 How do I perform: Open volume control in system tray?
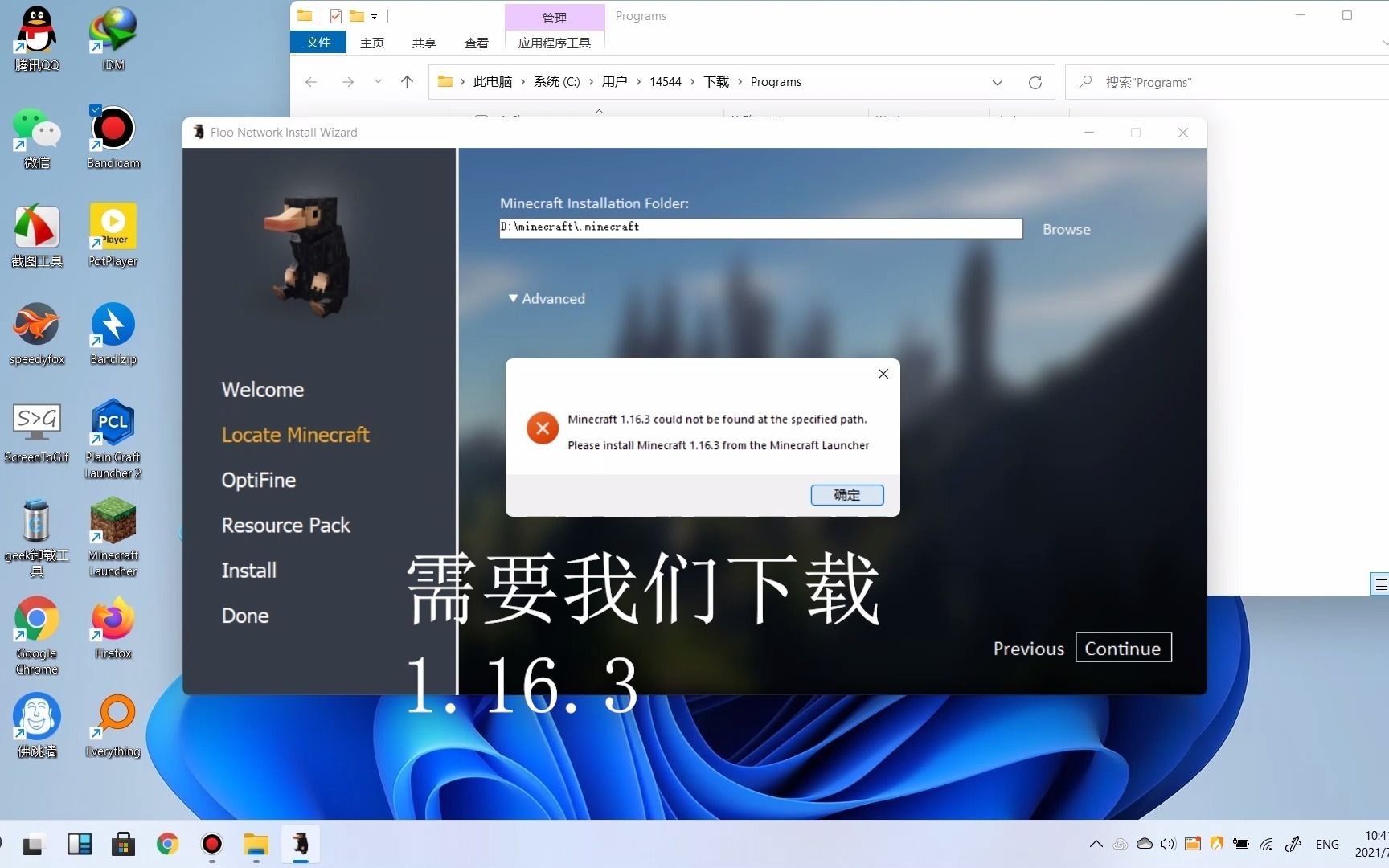coord(1167,844)
